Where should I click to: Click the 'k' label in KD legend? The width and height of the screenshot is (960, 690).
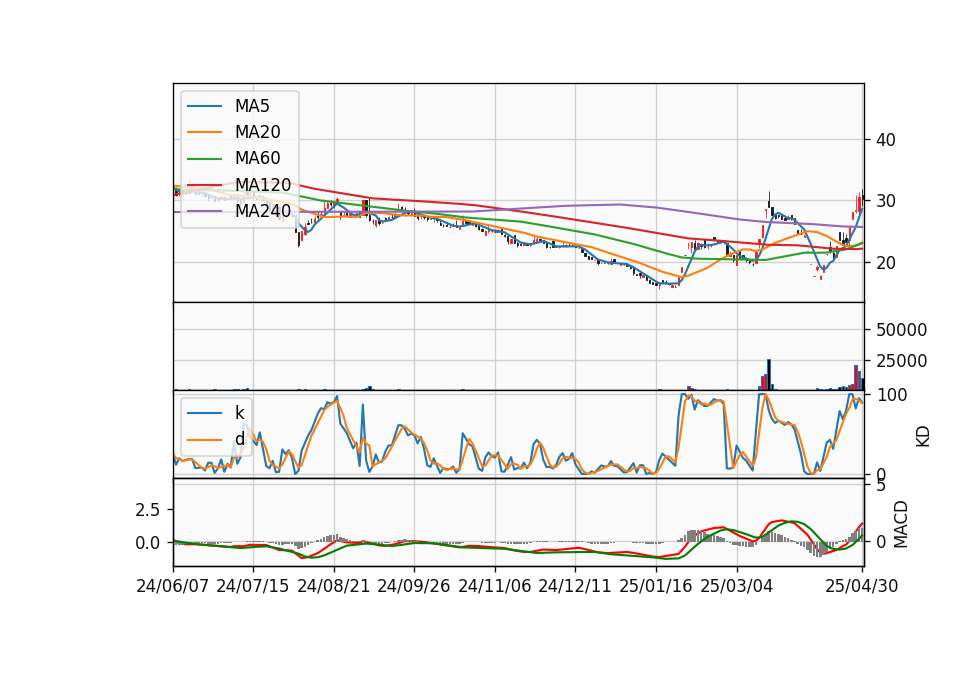[239, 413]
